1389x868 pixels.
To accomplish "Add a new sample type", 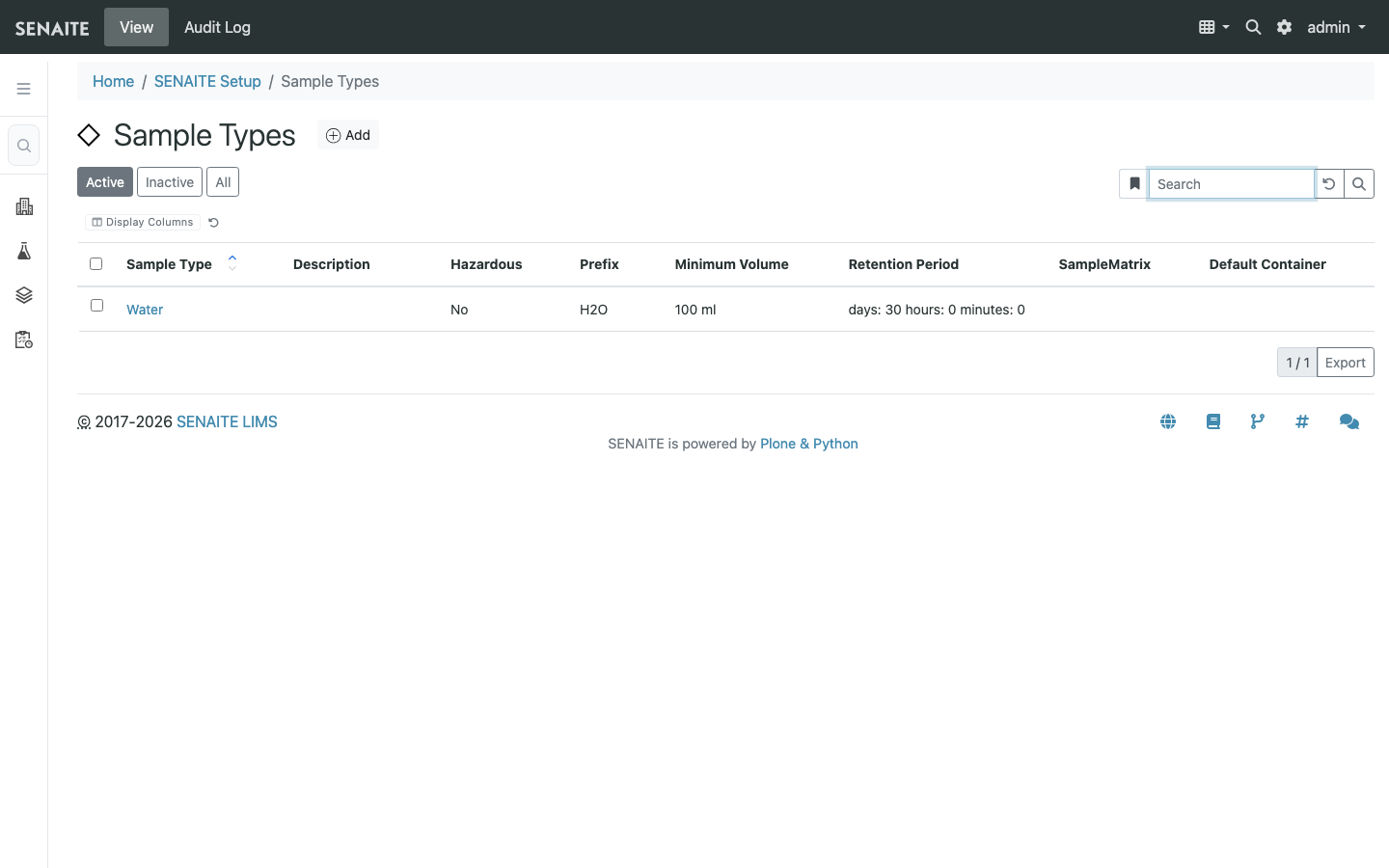I will tap(348, 135).
